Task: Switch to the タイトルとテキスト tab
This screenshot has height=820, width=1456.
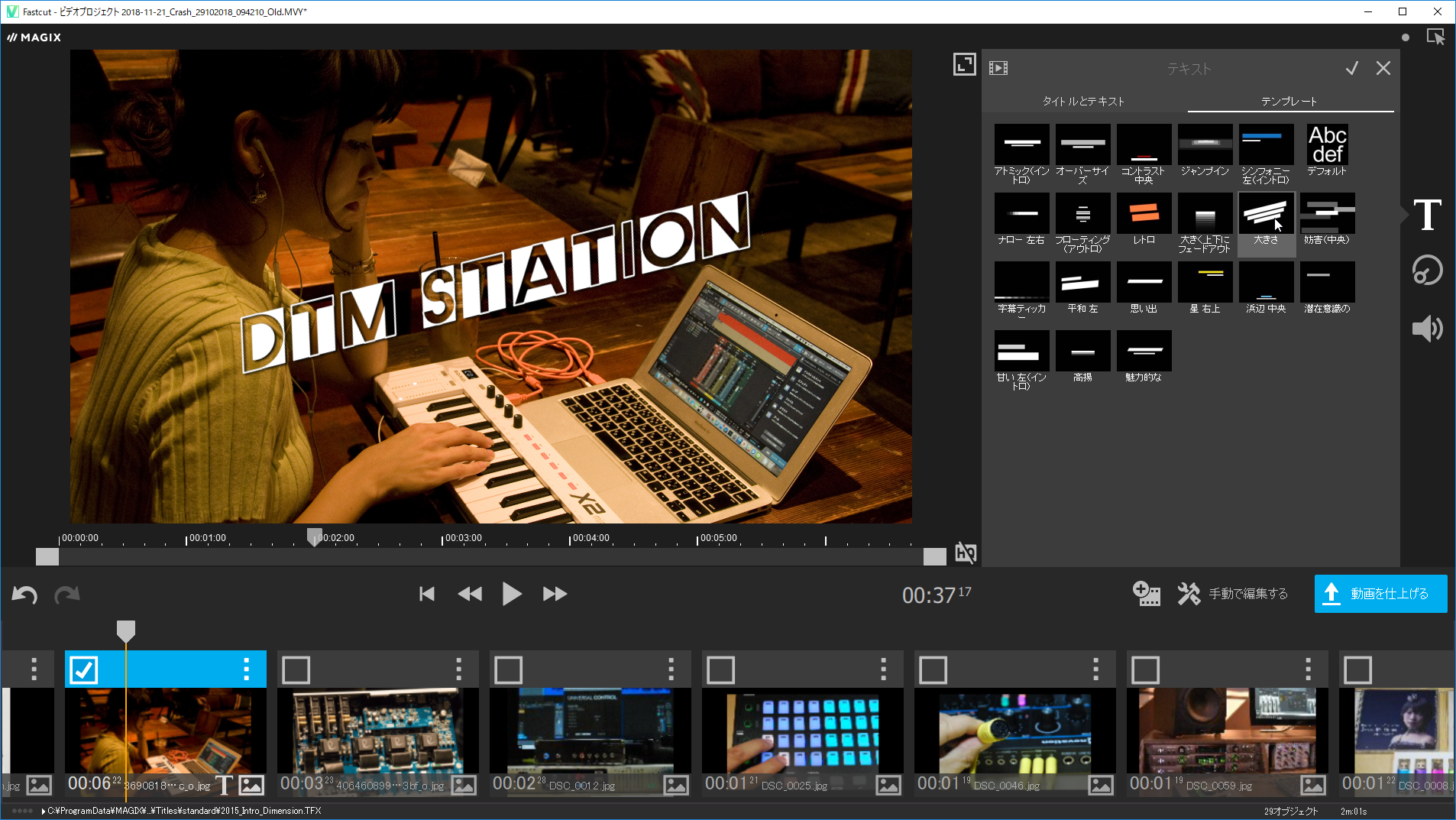Action: (x=1083, y=101)
